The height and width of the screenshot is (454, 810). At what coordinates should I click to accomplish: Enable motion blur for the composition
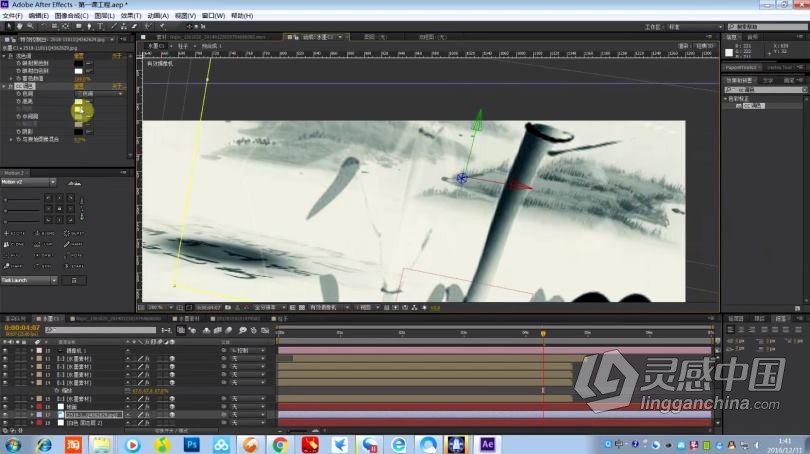229,330
